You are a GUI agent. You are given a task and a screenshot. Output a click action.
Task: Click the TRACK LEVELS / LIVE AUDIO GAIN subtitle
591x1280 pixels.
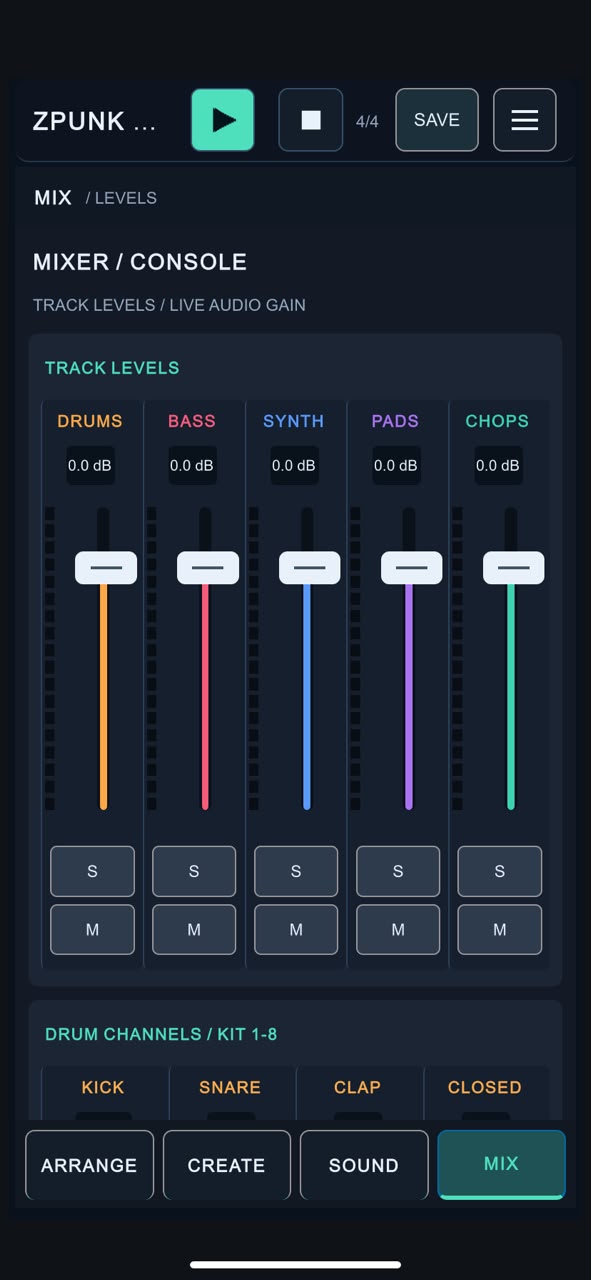[x=169, y=305]
